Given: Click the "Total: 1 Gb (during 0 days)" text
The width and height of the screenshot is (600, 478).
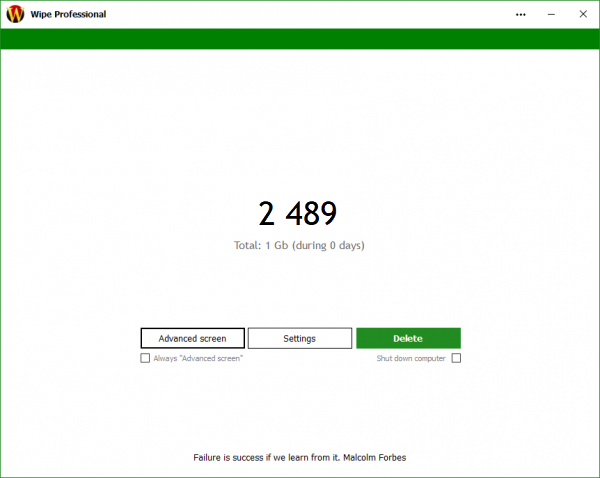Looking at the screenshot, I should [299, 245].
